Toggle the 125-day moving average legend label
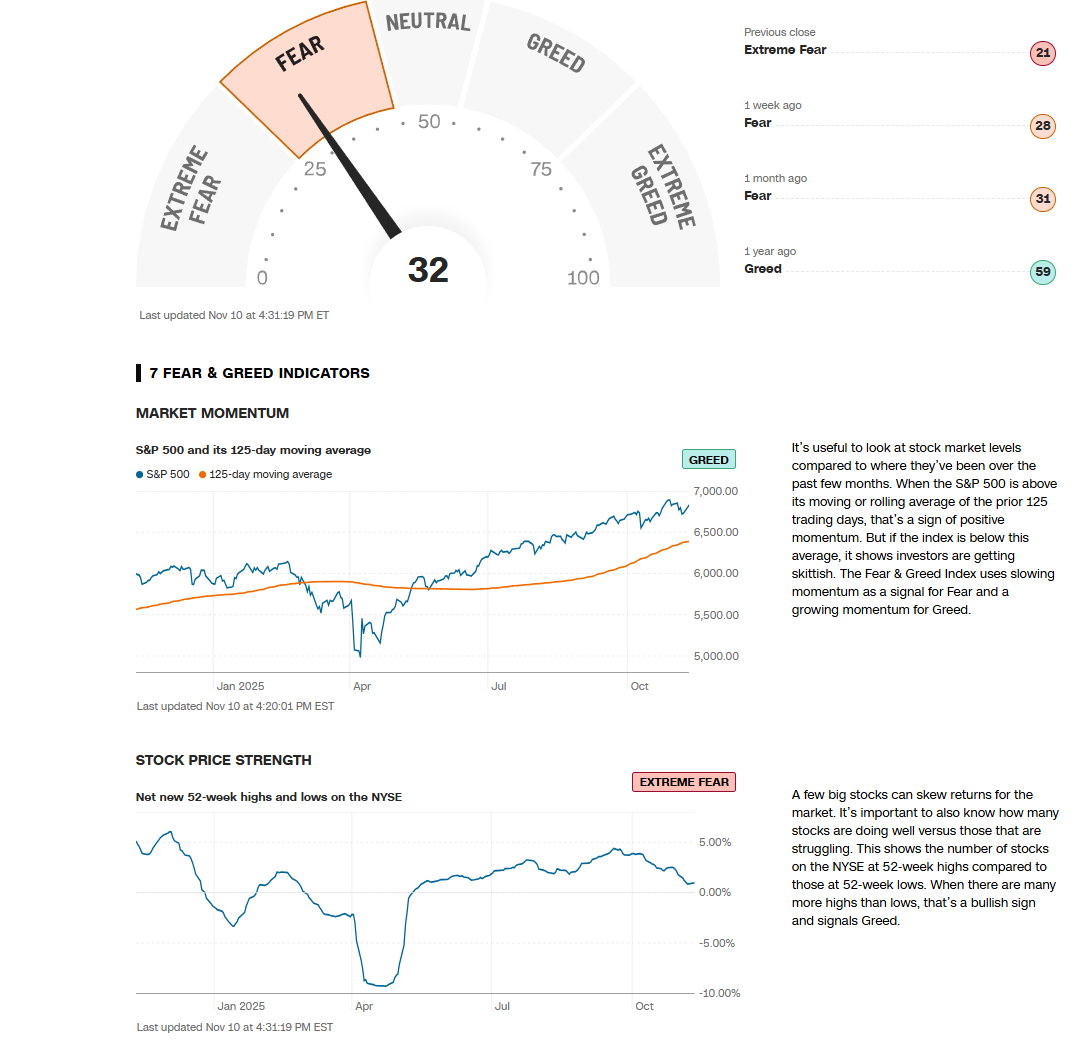1081x1044 pixels. (x=270, y=475)
